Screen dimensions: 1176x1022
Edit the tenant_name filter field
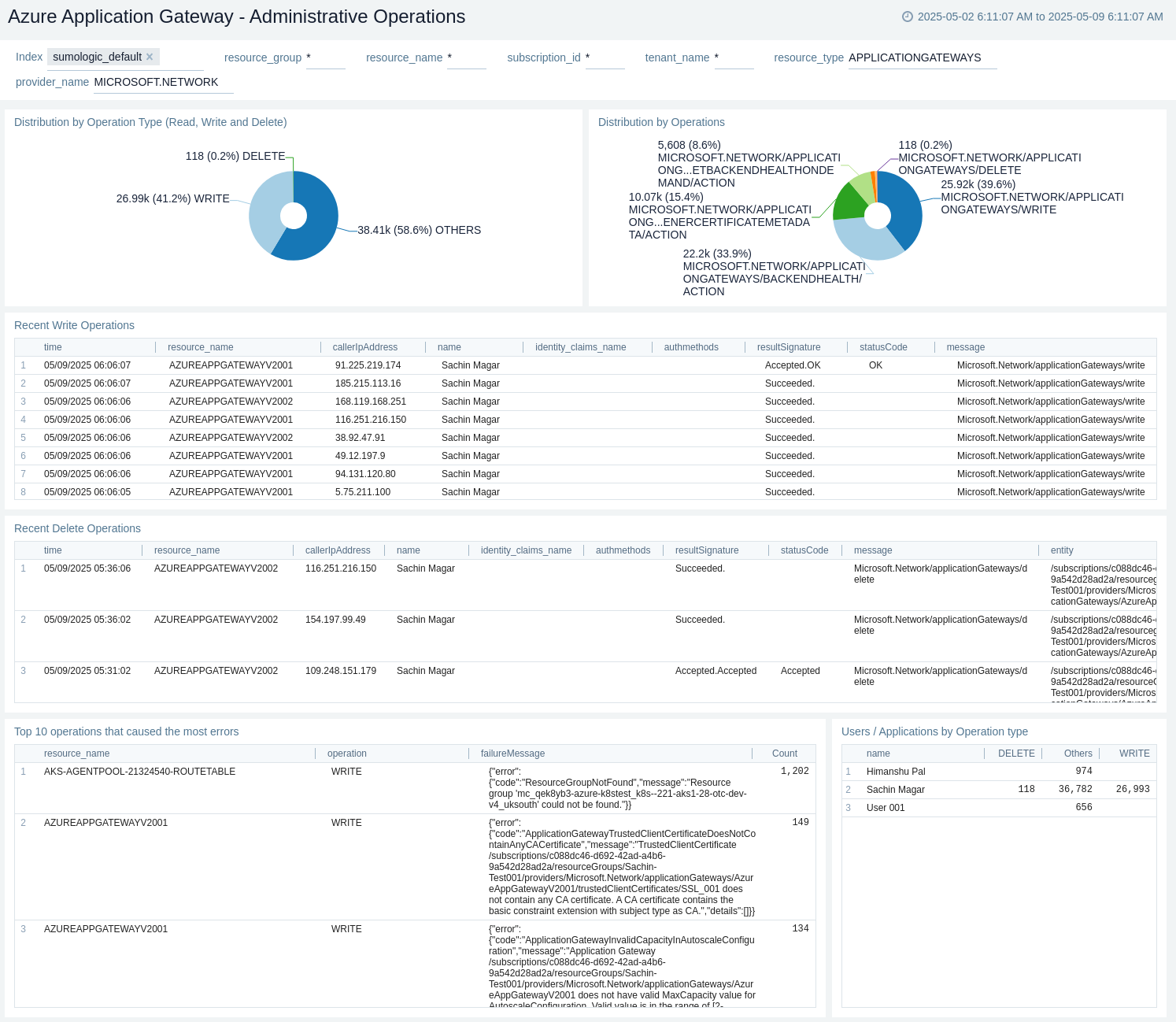pyautogui.click(x=734, y=57)
